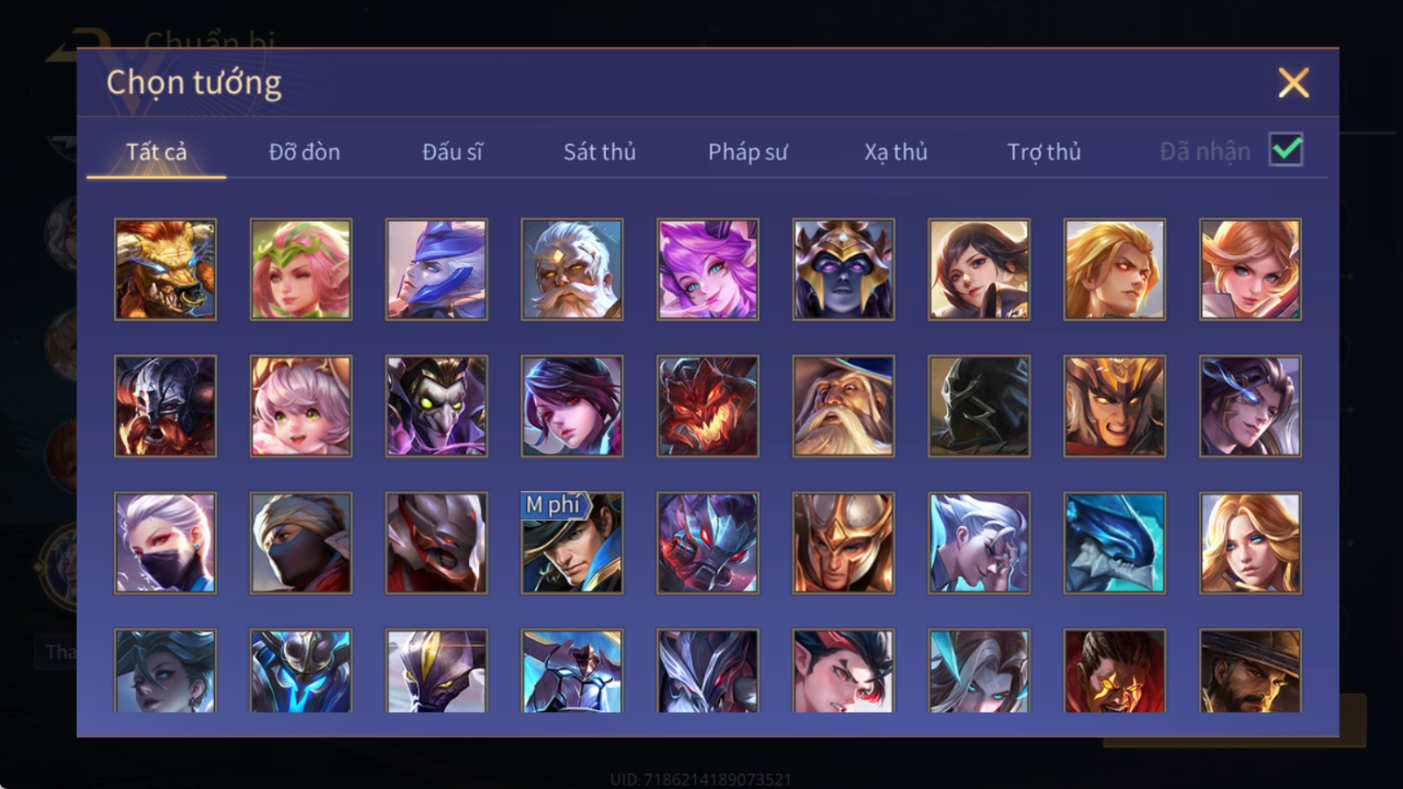The height and width of the screenshot is (789, 1403).
Task: Open the Sát thủ tab
Action: coord(599,152)
